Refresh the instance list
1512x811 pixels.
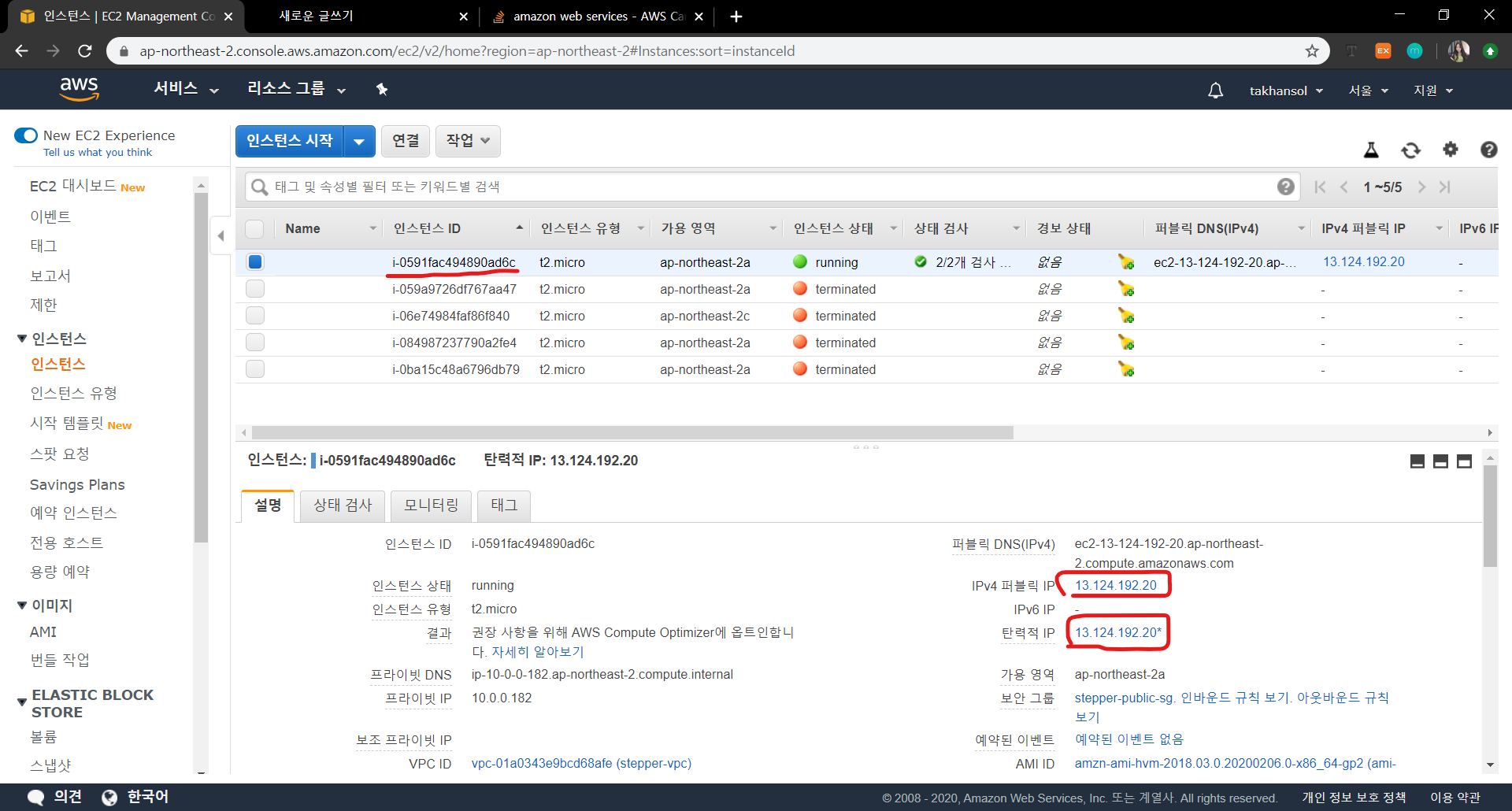pos(1410,150)
